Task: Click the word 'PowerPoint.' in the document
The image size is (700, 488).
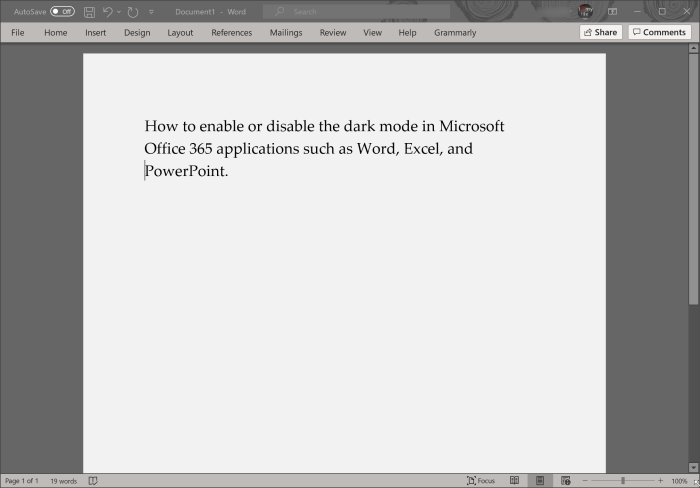Action: [186, 171]
